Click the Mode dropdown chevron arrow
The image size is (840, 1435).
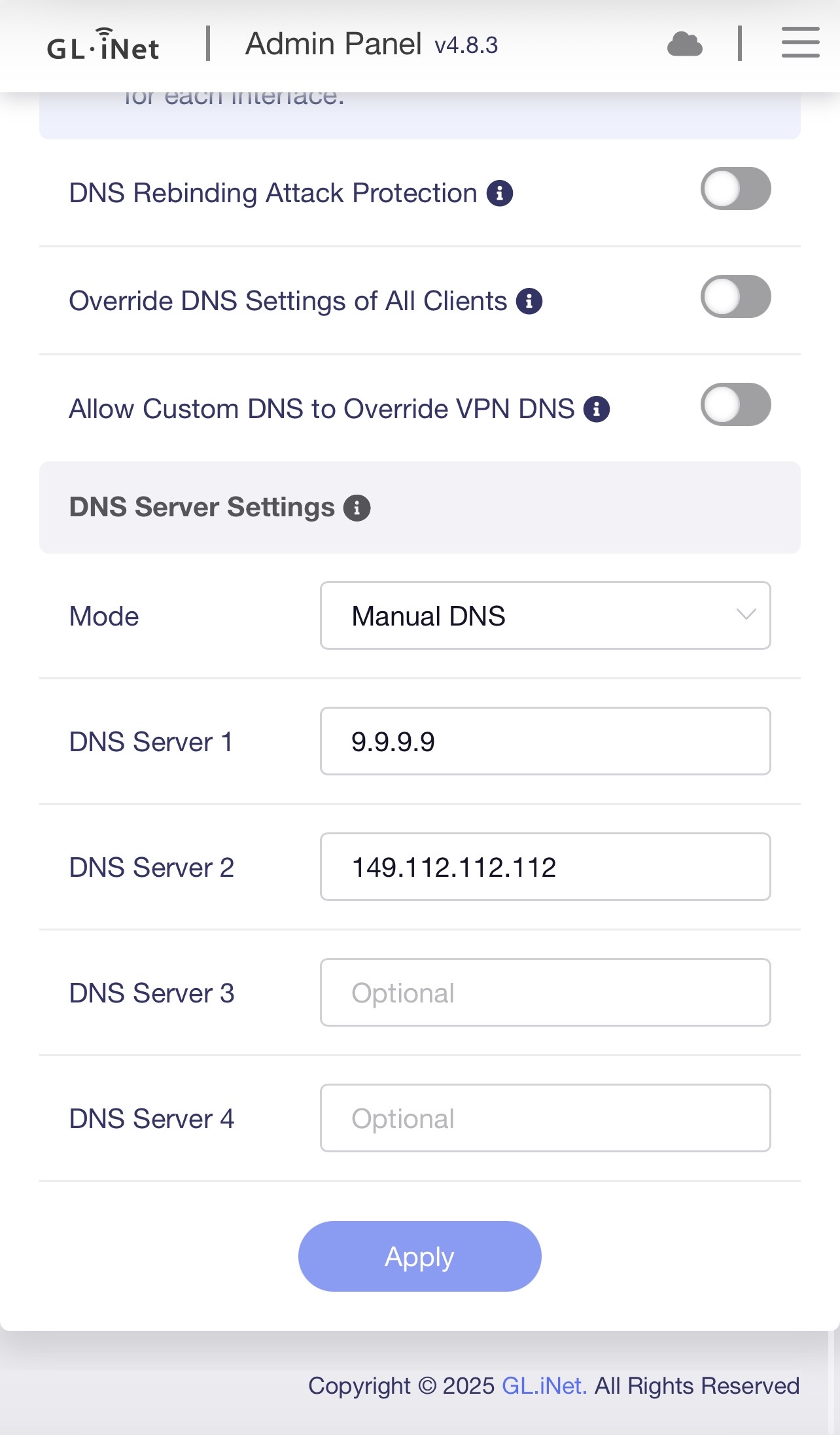pyautogui.click(x=746, y=614)
